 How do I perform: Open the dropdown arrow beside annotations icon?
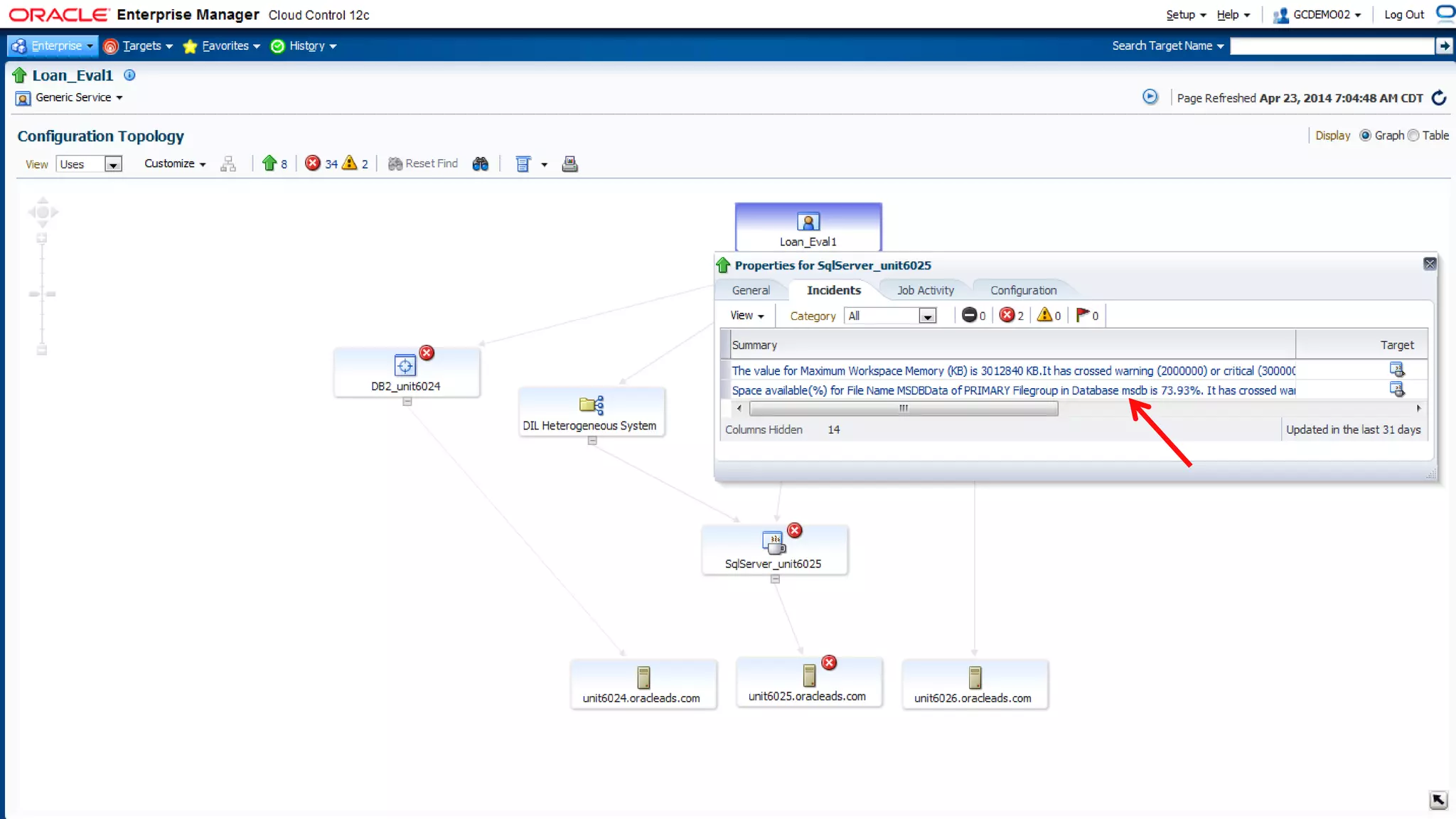point(545,165)
